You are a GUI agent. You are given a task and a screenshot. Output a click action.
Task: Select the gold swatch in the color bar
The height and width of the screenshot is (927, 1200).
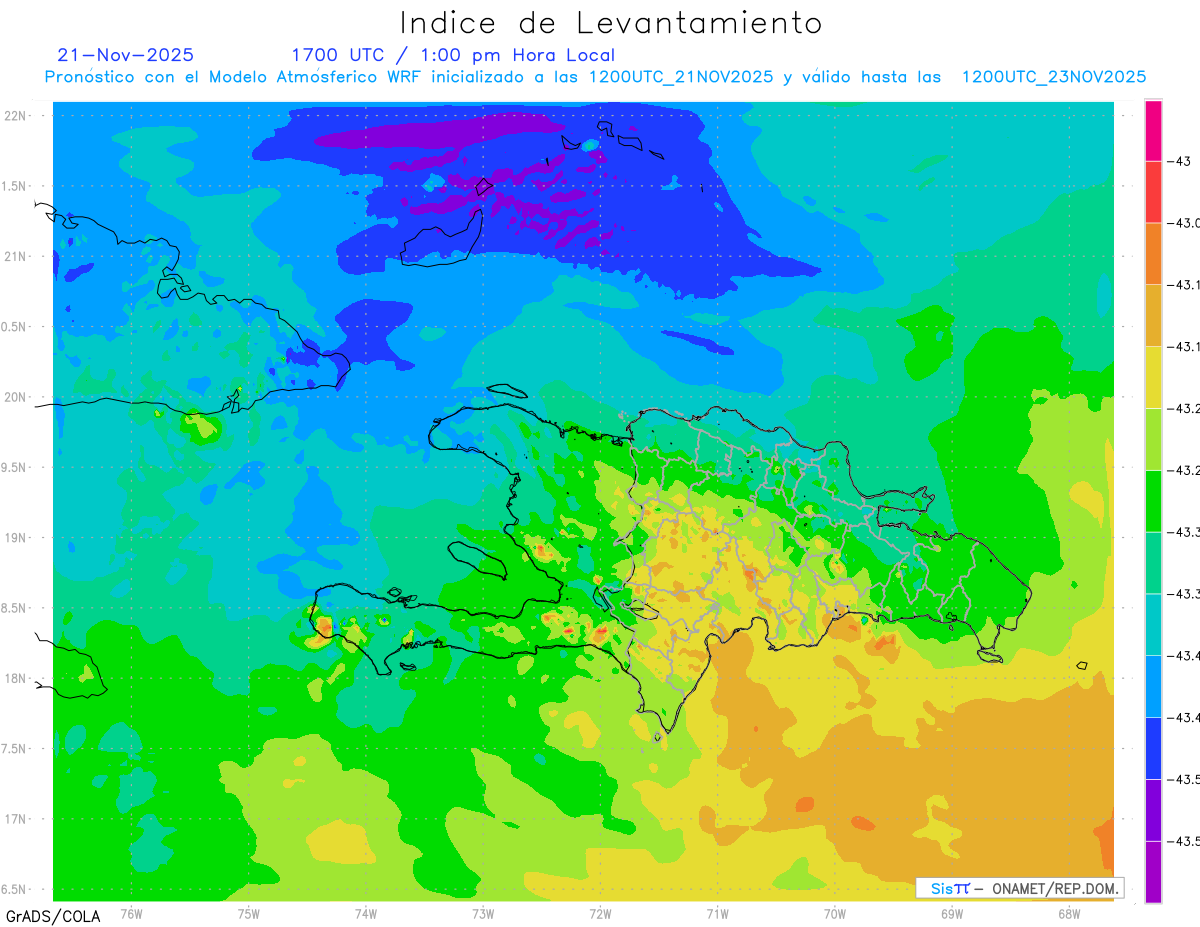point(1153,316)
